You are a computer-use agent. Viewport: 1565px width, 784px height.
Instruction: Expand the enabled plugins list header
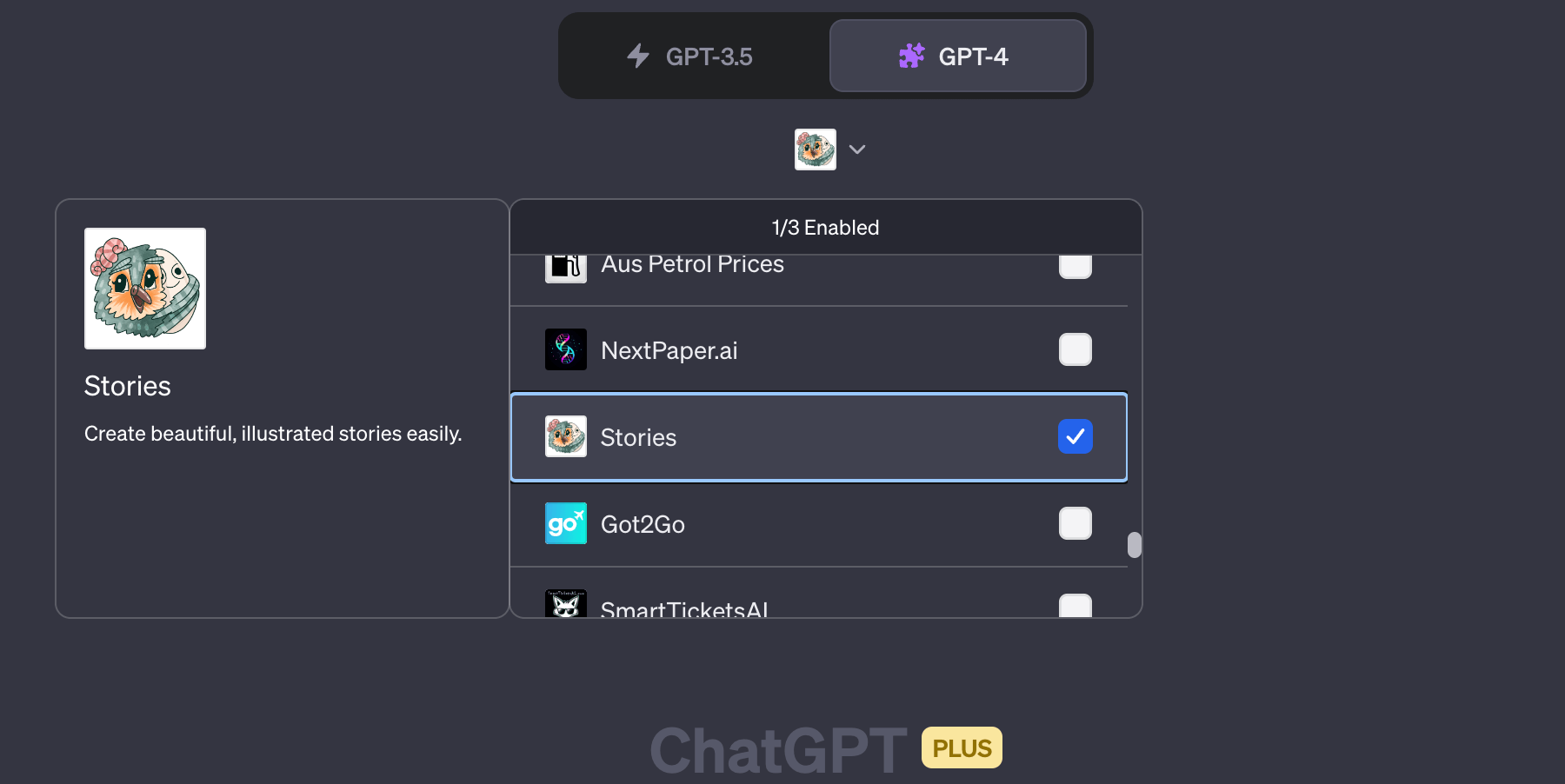[x=824, y=227]
